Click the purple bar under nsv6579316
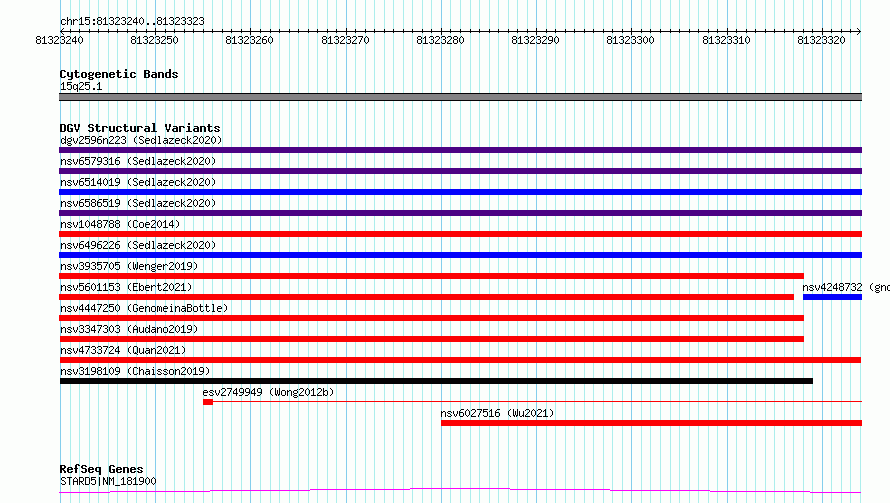Screen dimensions: 890x503 coord(460,171)
